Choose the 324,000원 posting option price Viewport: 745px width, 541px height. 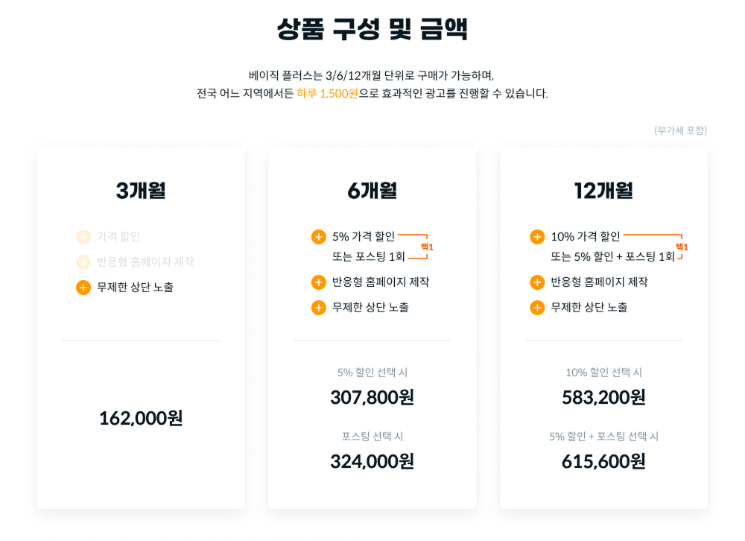(372, 461)
